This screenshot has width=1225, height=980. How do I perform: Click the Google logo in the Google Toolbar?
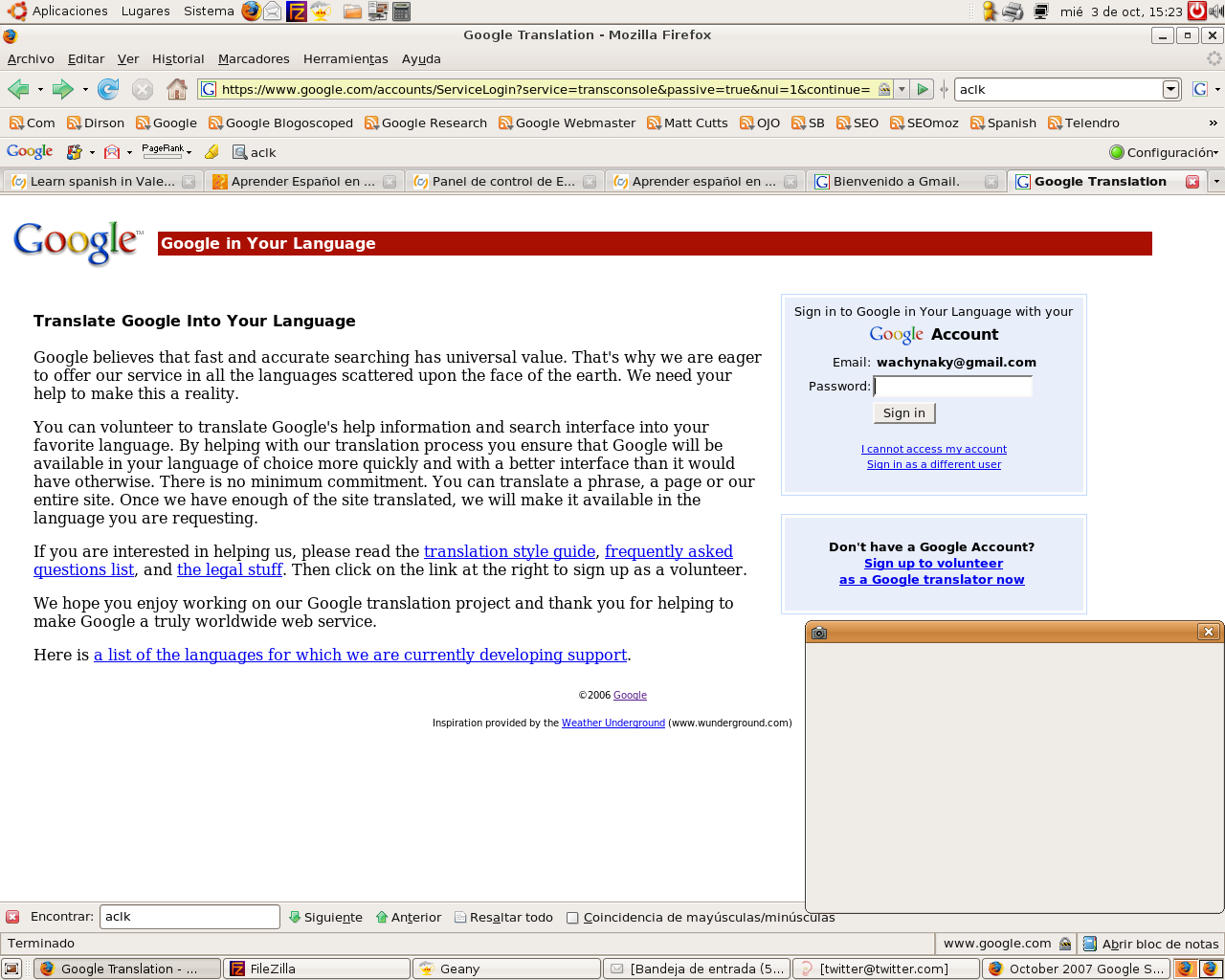[30, 152]
